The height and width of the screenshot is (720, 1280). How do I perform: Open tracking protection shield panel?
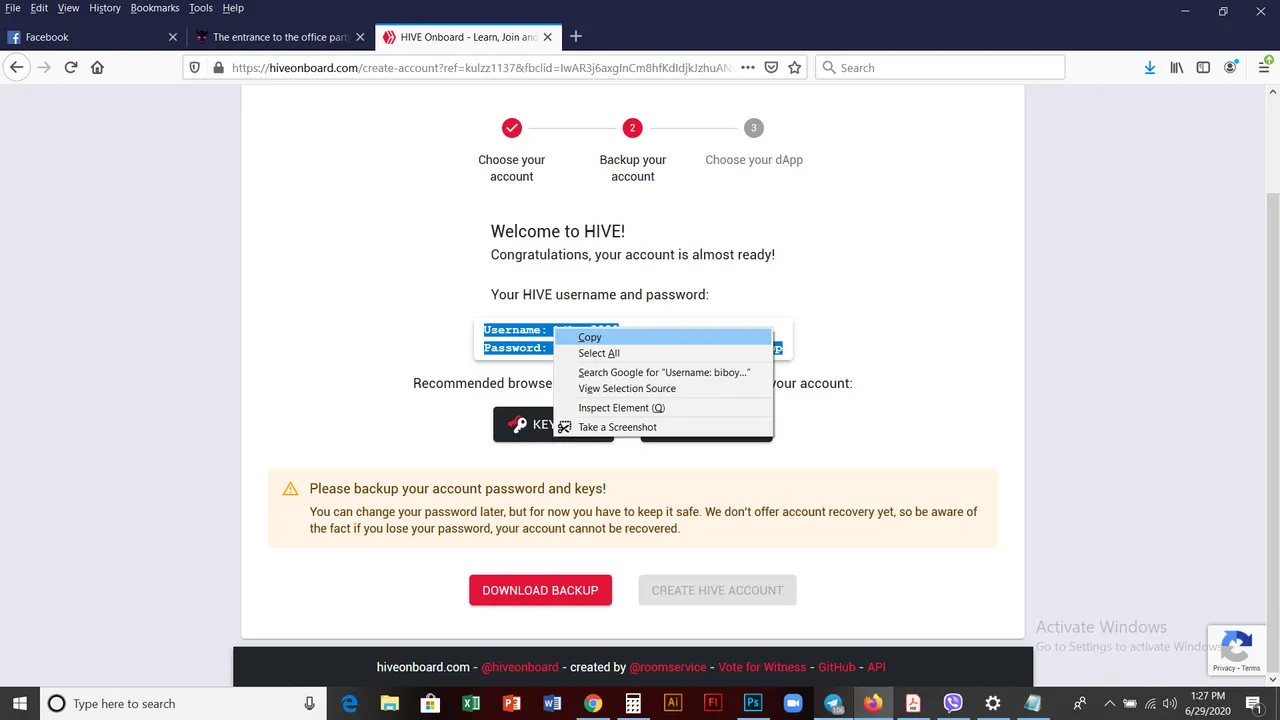pos(197,67)
